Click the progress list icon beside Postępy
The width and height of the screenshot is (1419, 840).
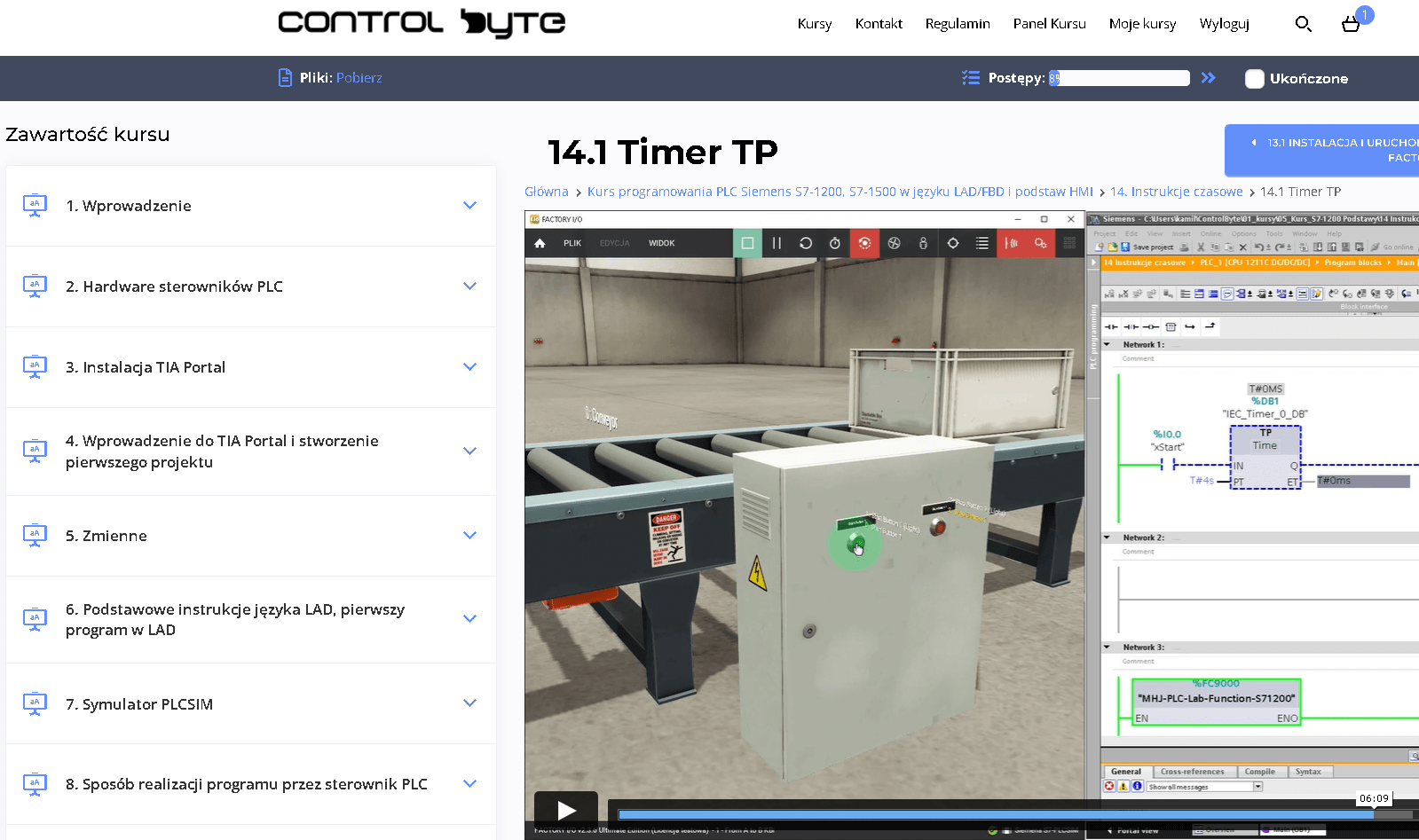tap(971, 78)
